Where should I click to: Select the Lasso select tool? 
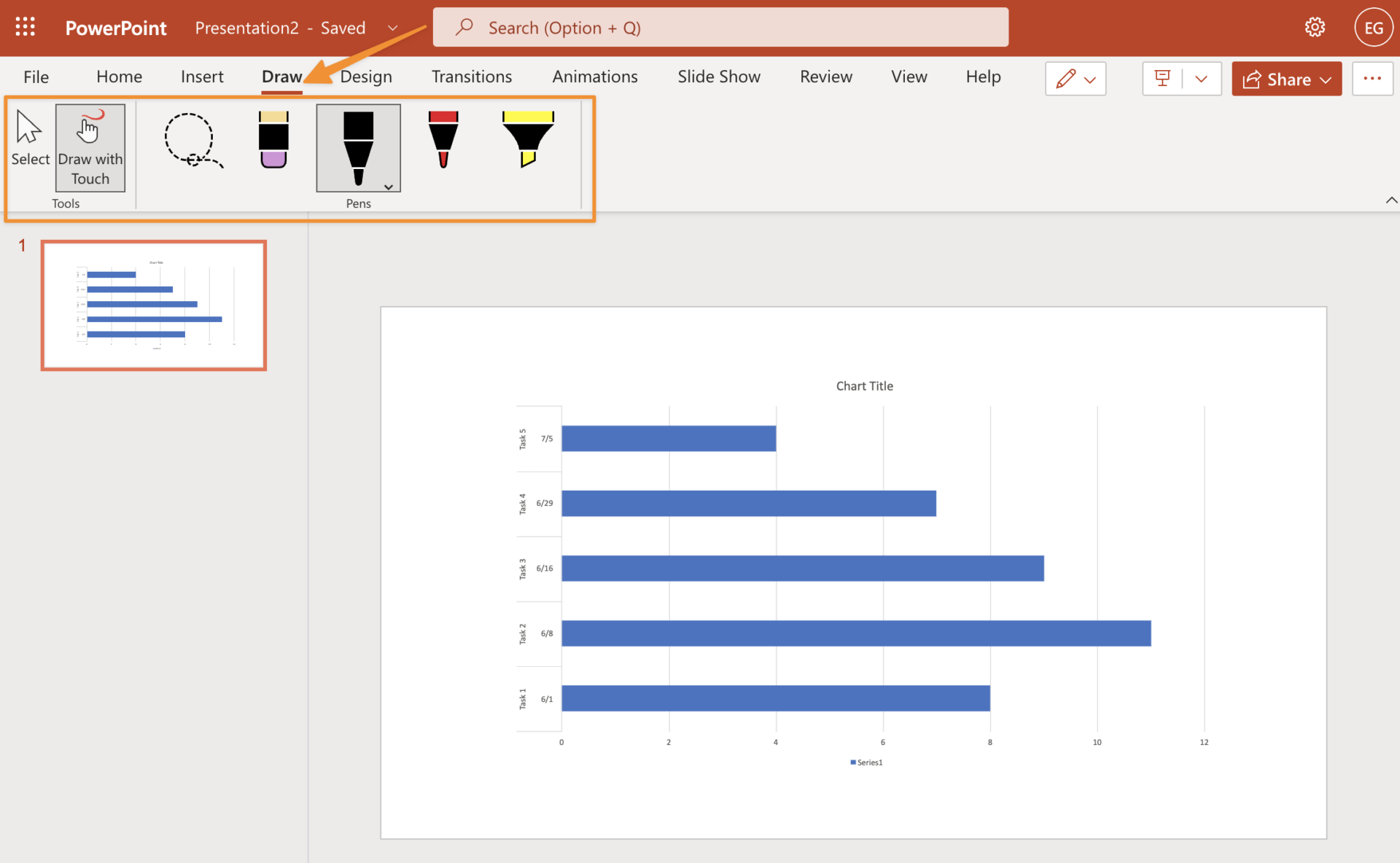click(x=192, y=141)
